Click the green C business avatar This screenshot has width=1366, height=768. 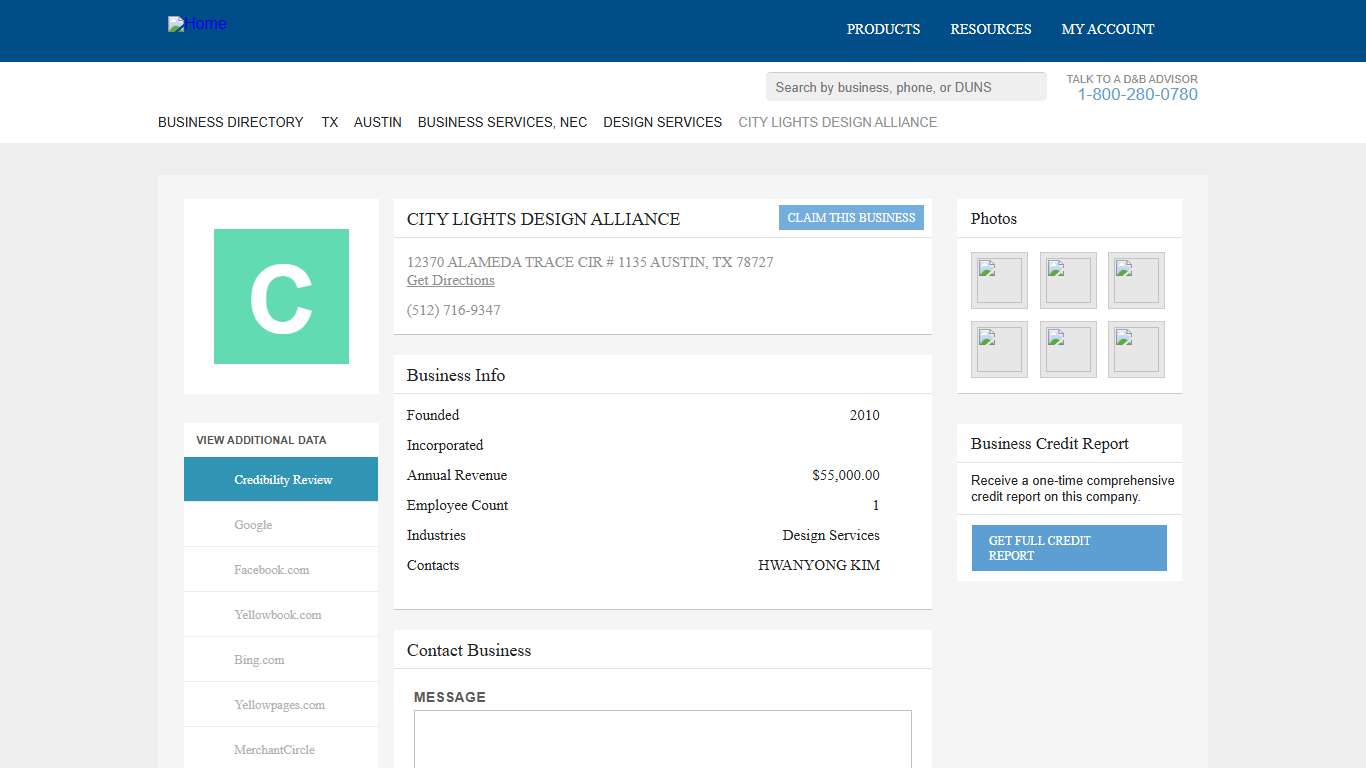(x=281, y=296)
